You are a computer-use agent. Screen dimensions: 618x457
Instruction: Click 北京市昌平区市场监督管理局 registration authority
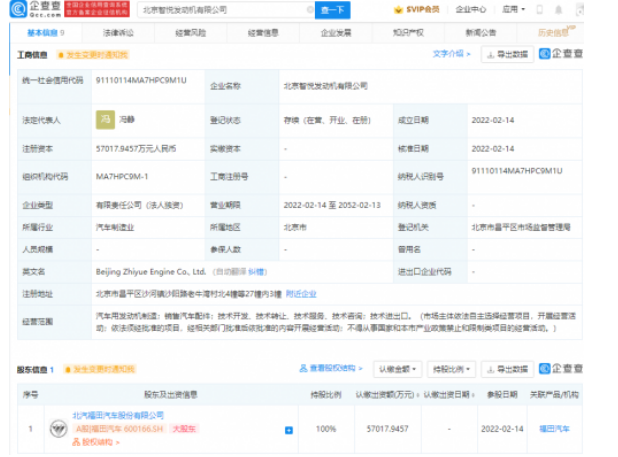point(521,227)
